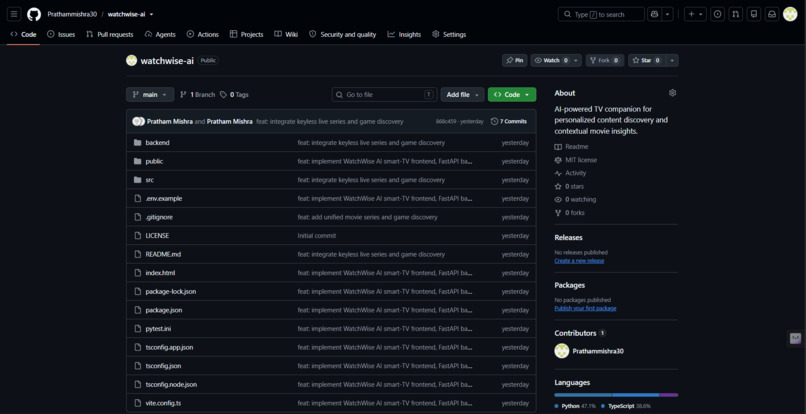Click the backend folder icon
Image resolution: width=806 pixels, height=414 pixels.
pos(137,142)
